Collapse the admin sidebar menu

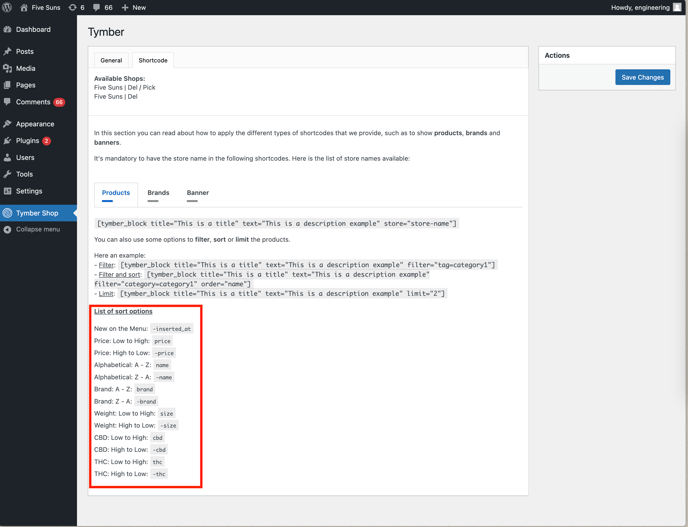[x=37, y=229]
